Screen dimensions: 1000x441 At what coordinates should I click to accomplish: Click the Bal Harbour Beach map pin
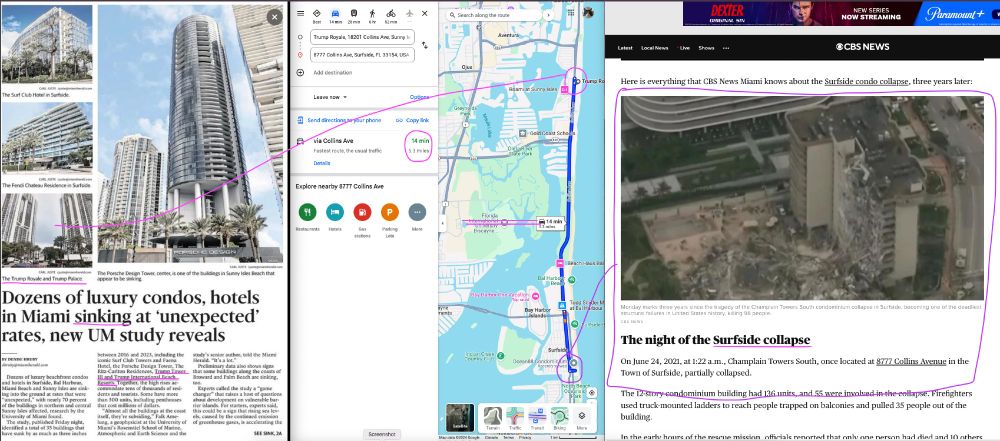click(x=572, y=280)
